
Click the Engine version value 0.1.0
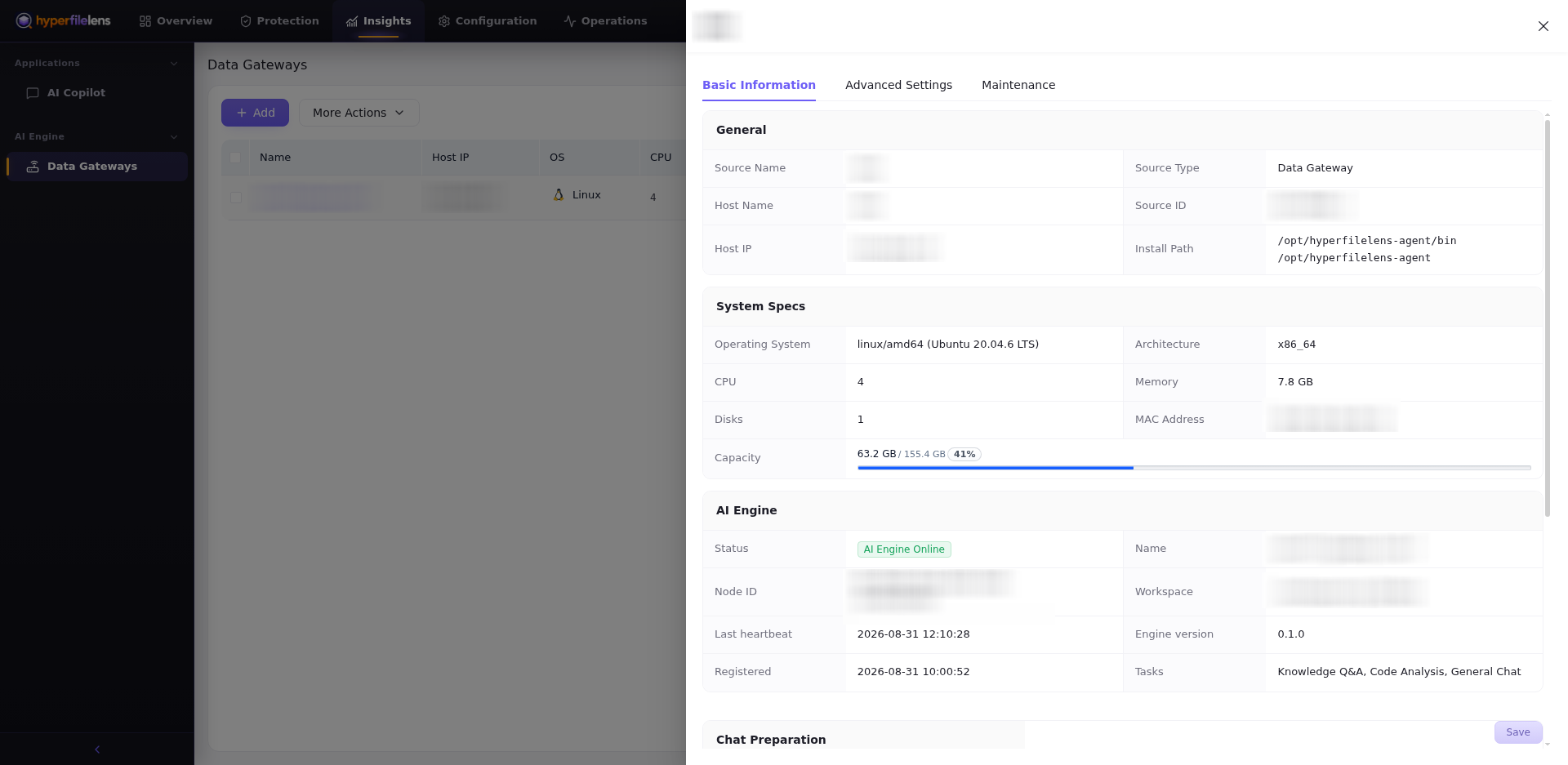coord(1290,634)
